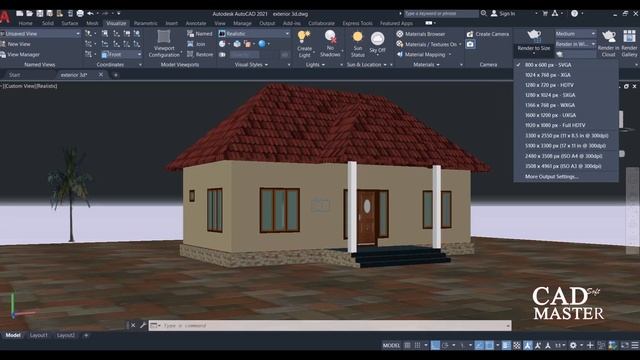The width and height of the screenshot is (640, 360).
Task: Toggle the transparency checker icon in status bar
Action: (x=517, y=345)
